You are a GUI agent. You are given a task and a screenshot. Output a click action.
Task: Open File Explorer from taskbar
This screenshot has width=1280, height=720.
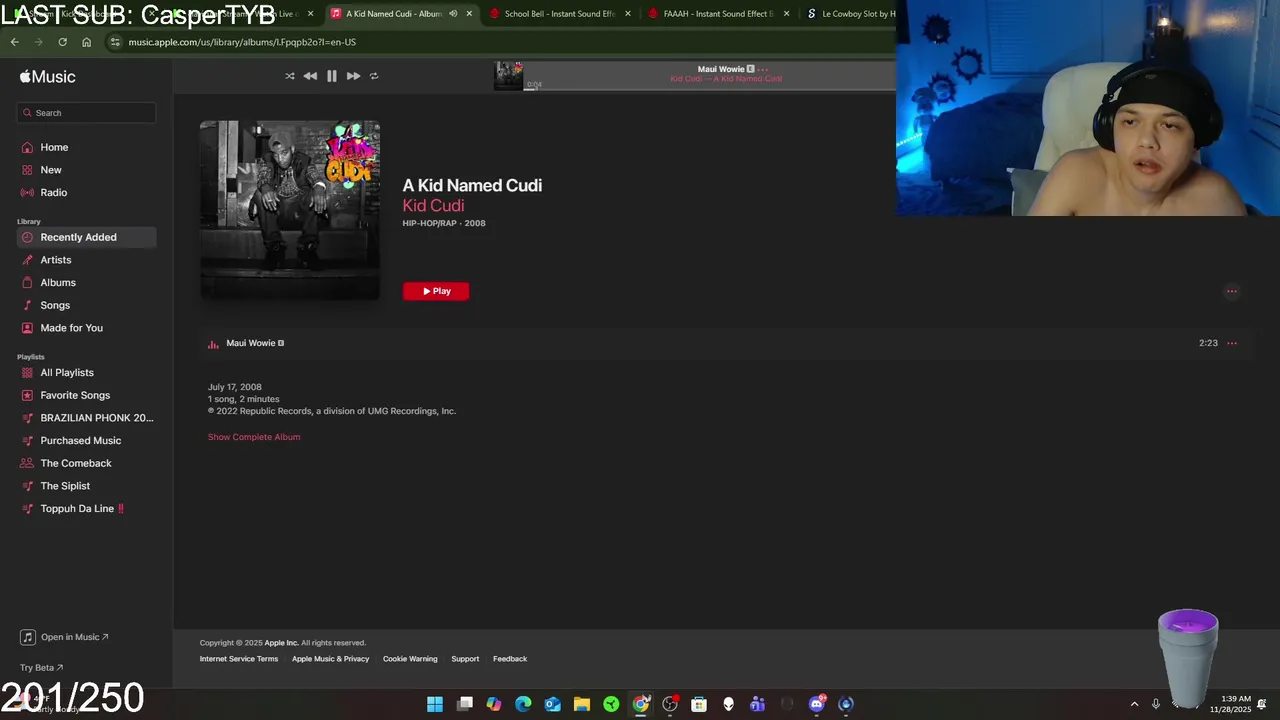[581, 704]
